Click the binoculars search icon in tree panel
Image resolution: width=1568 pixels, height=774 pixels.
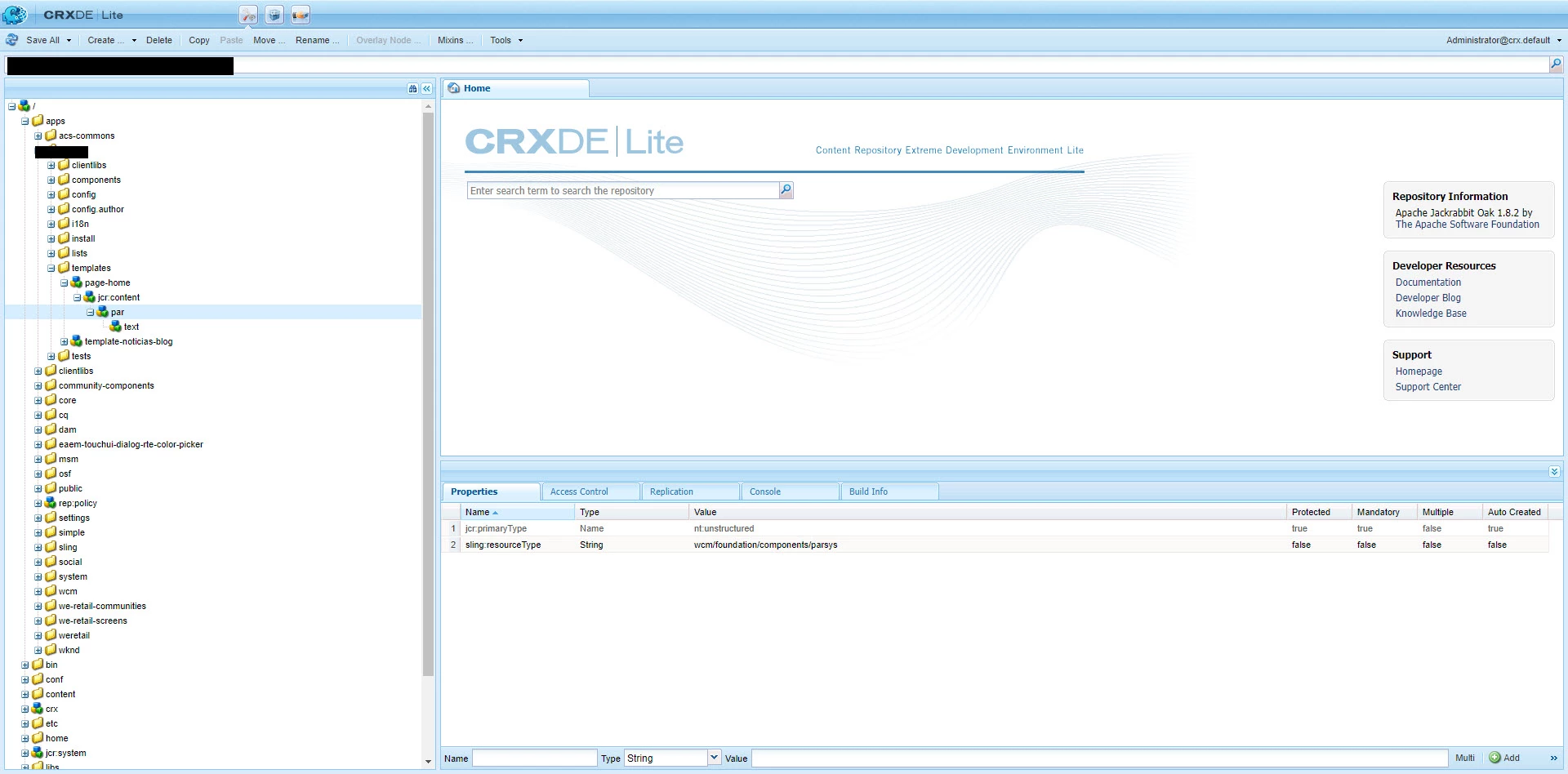click(413, 88)
